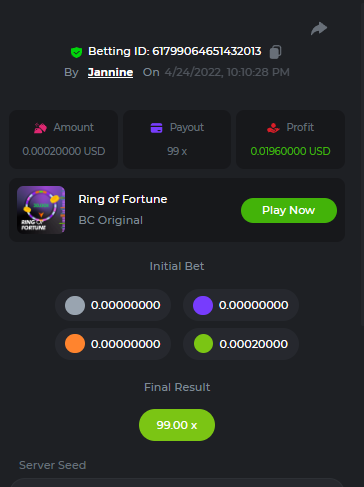This screenshot has height=487, width=364.
Task: Click the share arrow icon
Action: (319, 28)
